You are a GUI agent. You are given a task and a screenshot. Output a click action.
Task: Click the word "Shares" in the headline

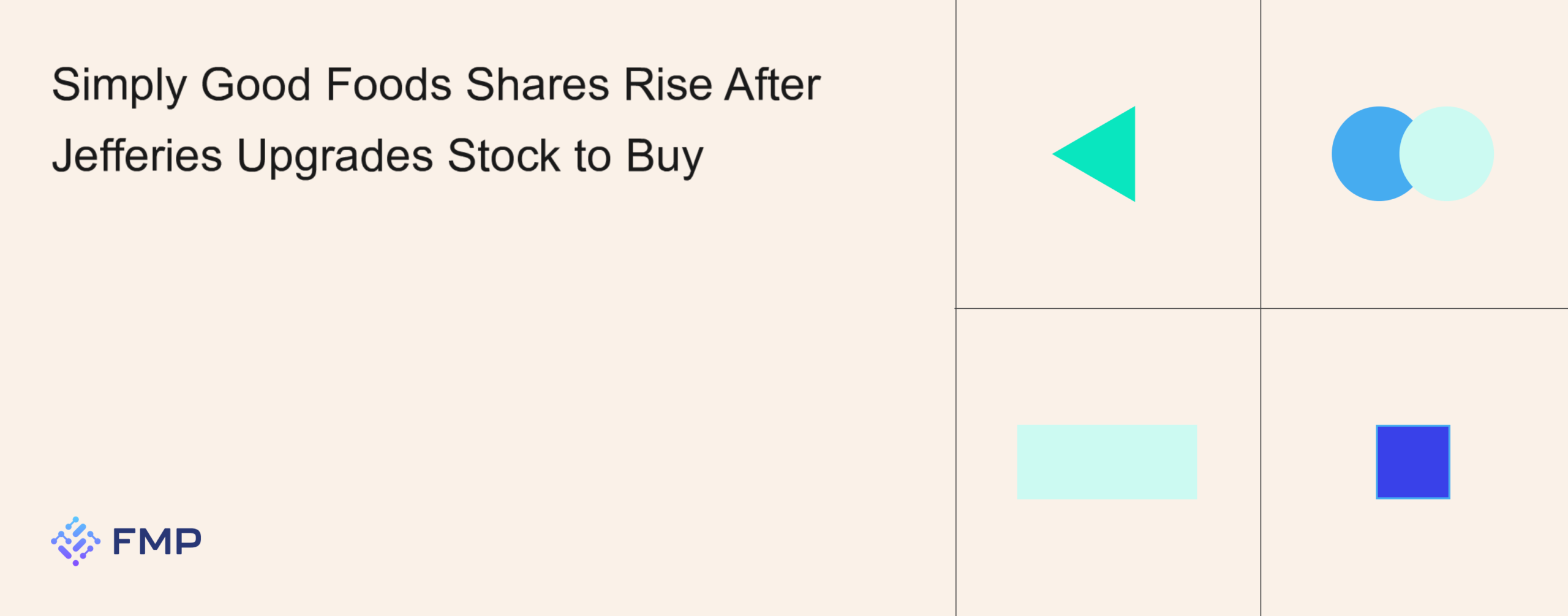pyautogui.click(x=537, y=85)
